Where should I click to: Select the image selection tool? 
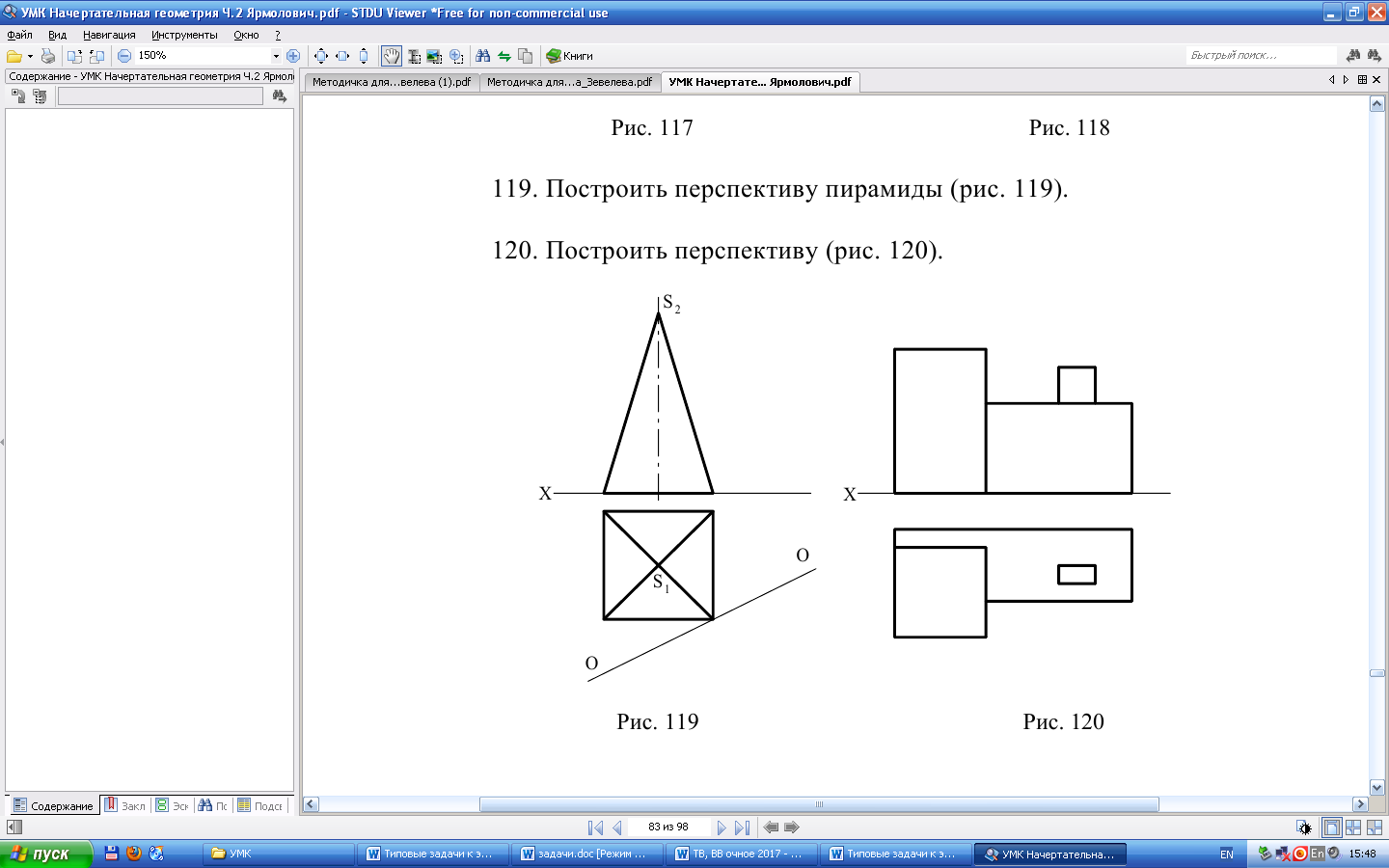click(434, 56)
